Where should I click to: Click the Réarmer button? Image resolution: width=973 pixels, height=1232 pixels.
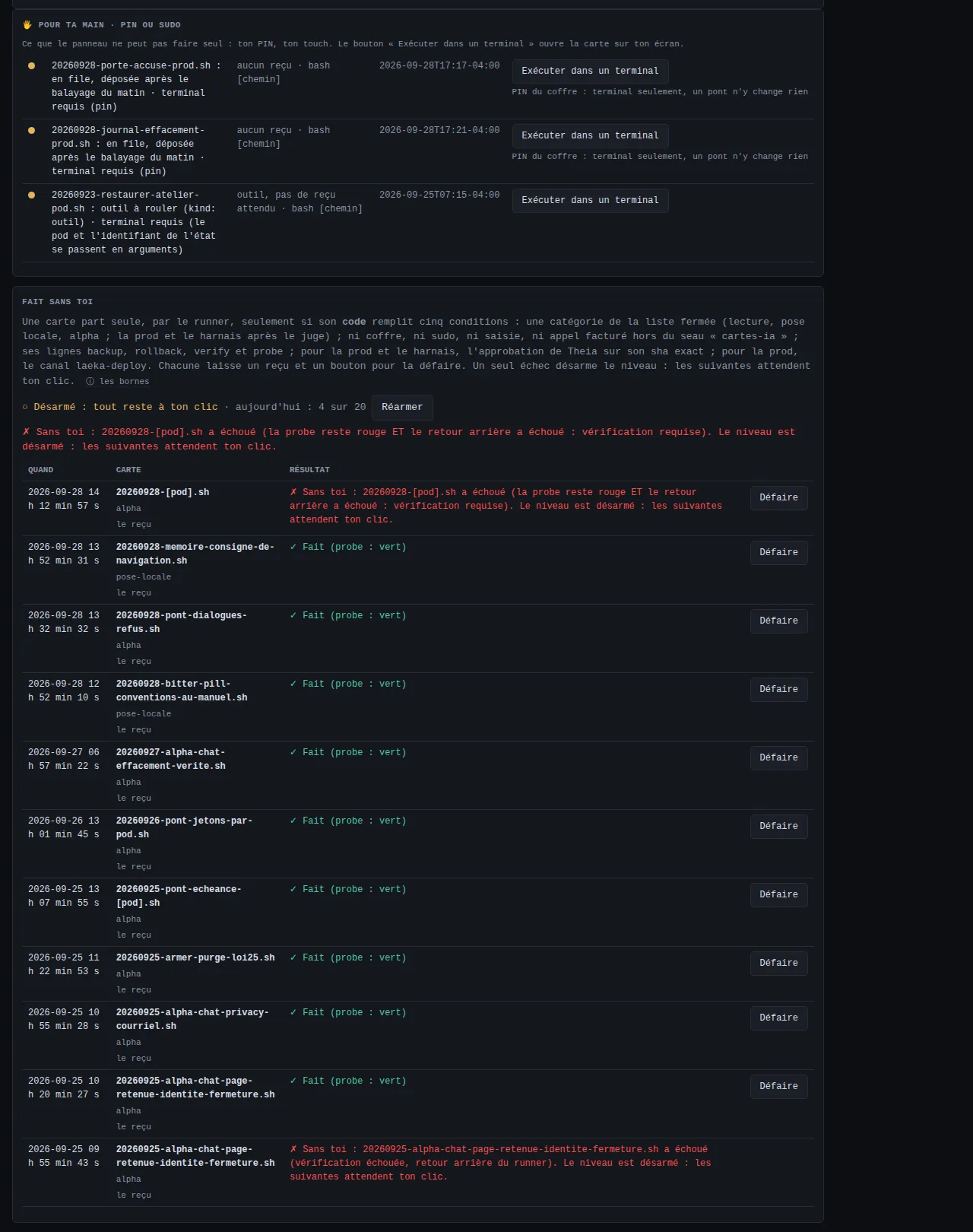coord(402,408)
